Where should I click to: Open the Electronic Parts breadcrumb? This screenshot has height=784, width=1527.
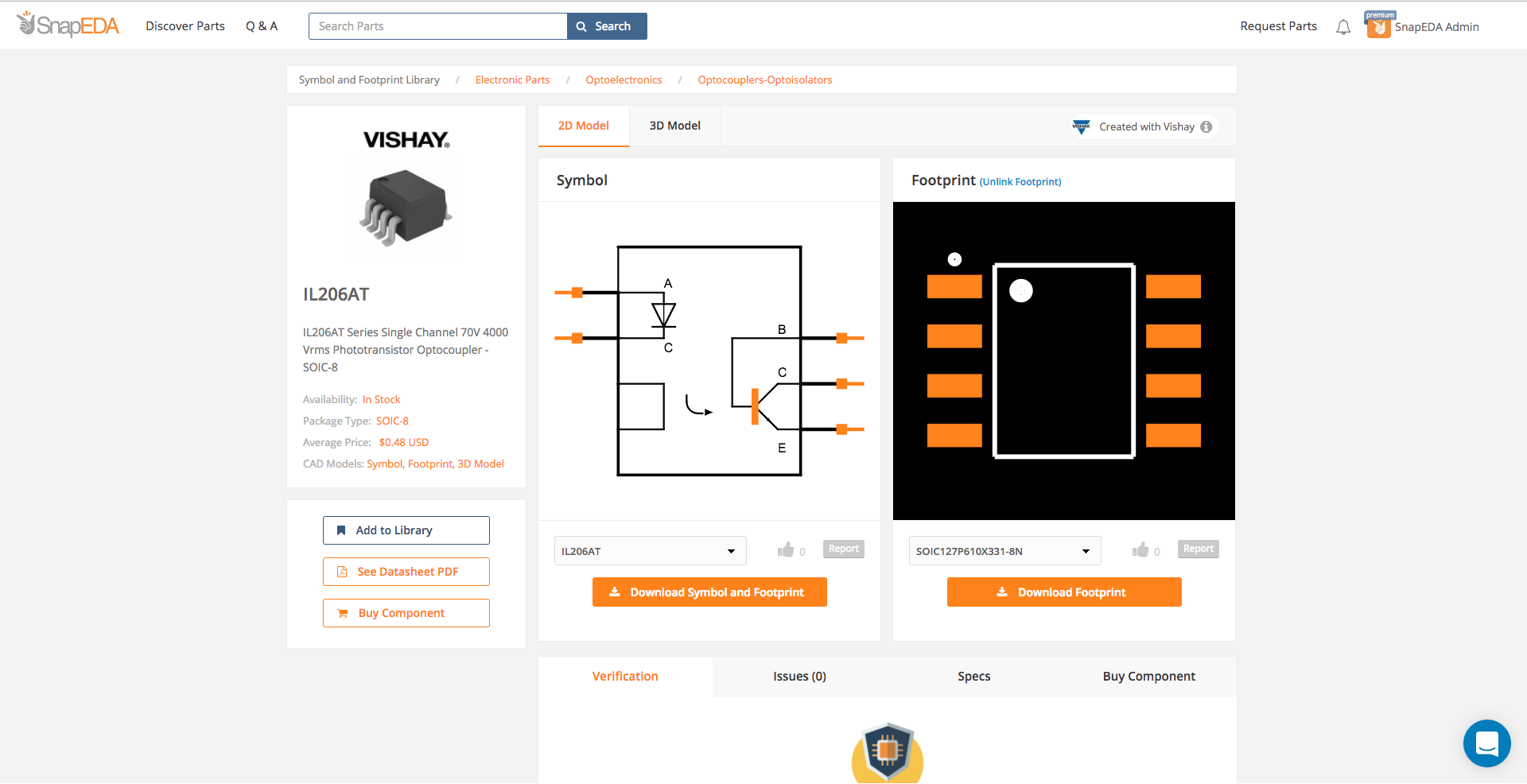pyautogui.click(x=512, y=80)
